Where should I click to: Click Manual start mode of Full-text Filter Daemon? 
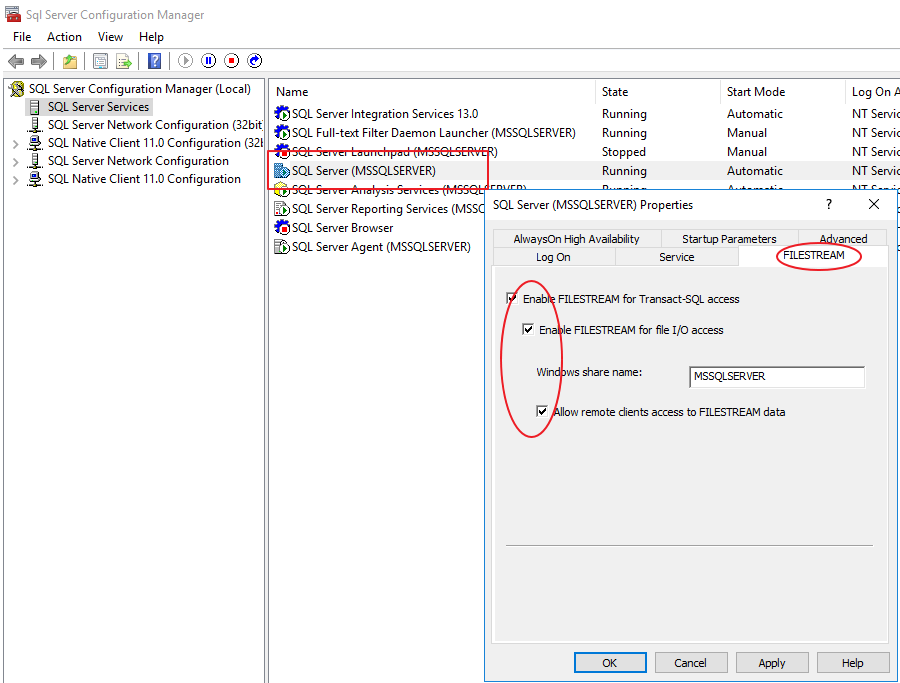point(747,133)
